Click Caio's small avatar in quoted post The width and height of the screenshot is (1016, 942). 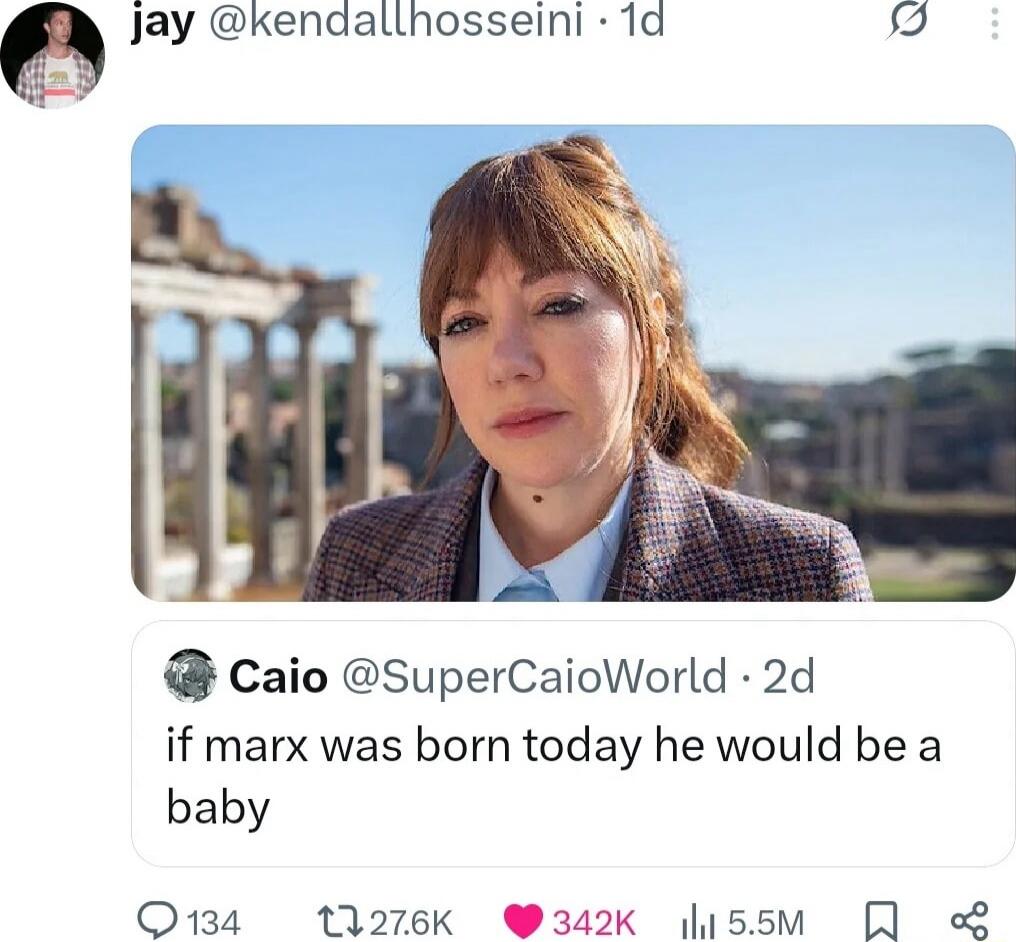[x=190, y=676]
